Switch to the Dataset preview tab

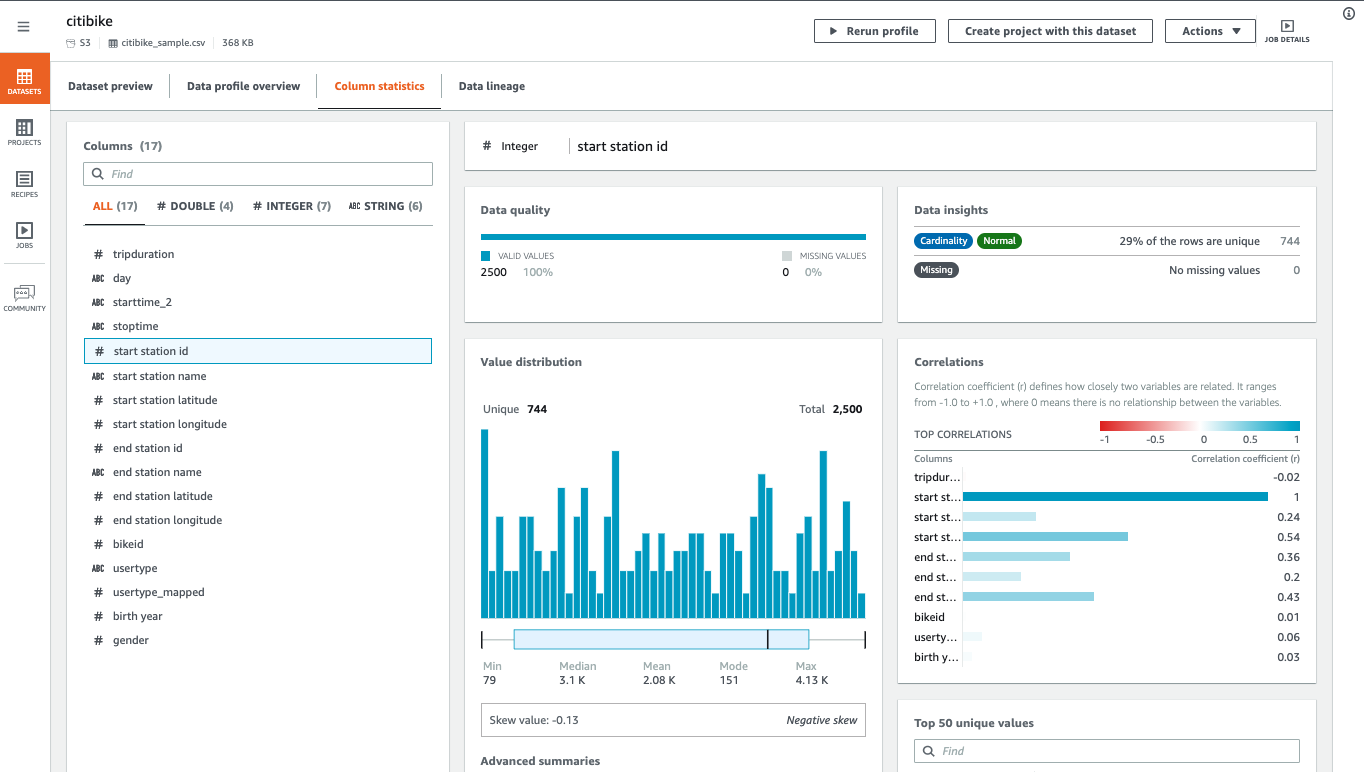pos(110,86)
